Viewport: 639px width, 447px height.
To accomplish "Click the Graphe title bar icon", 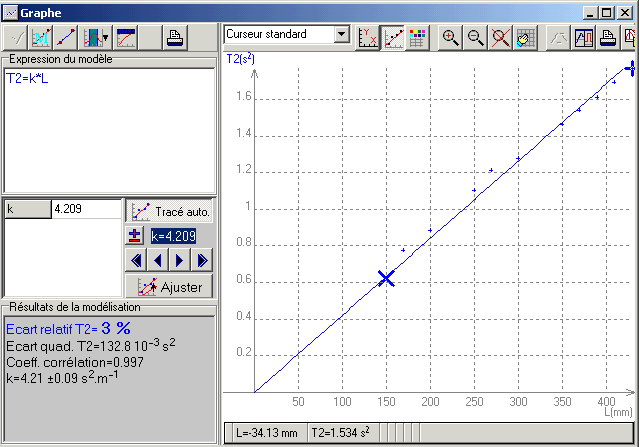I will (10, 13).
